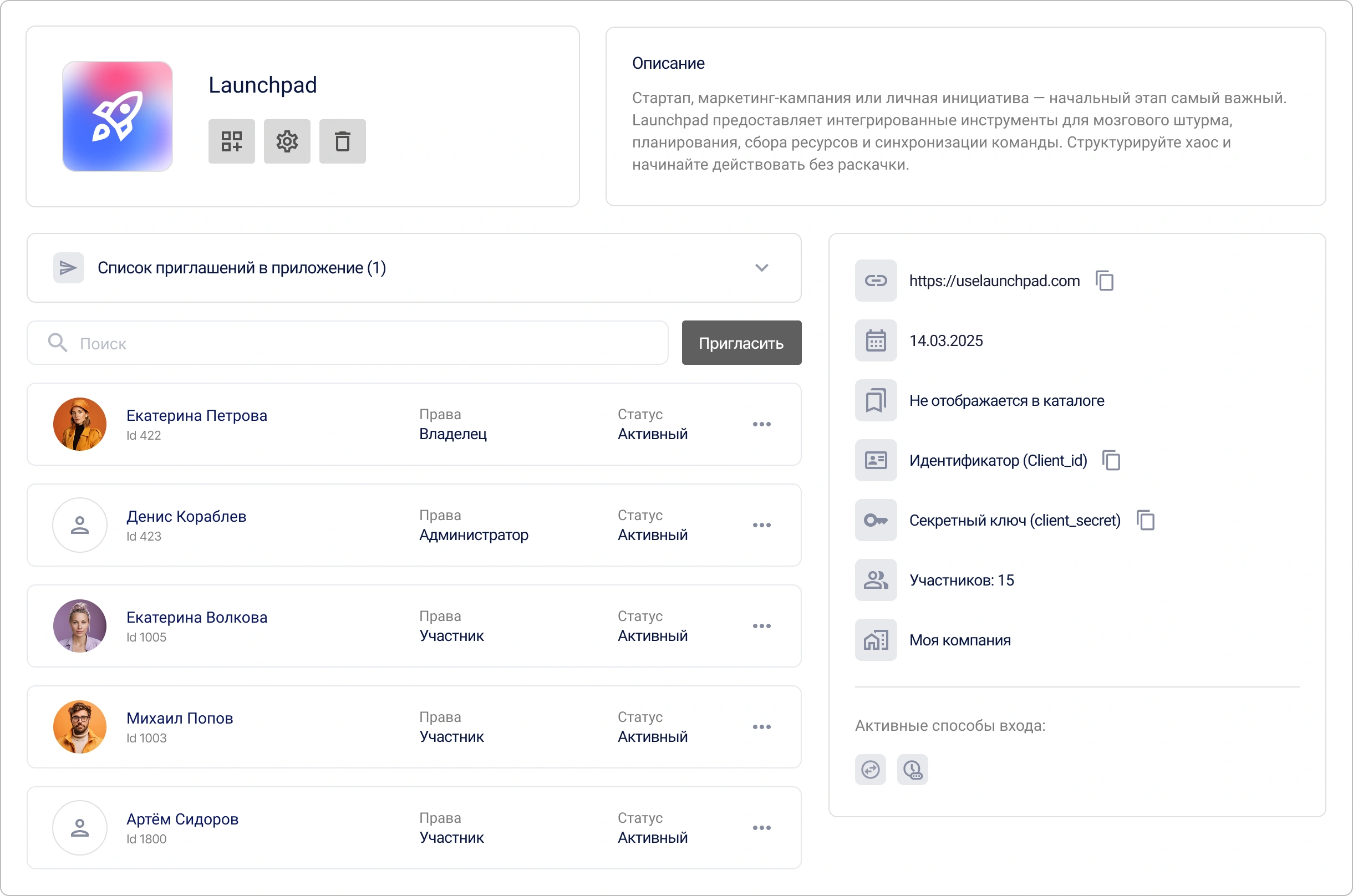Click the SSO login method icon under active sign-in methods
Screen dimensions: 1353x896
tap(870, 770)
